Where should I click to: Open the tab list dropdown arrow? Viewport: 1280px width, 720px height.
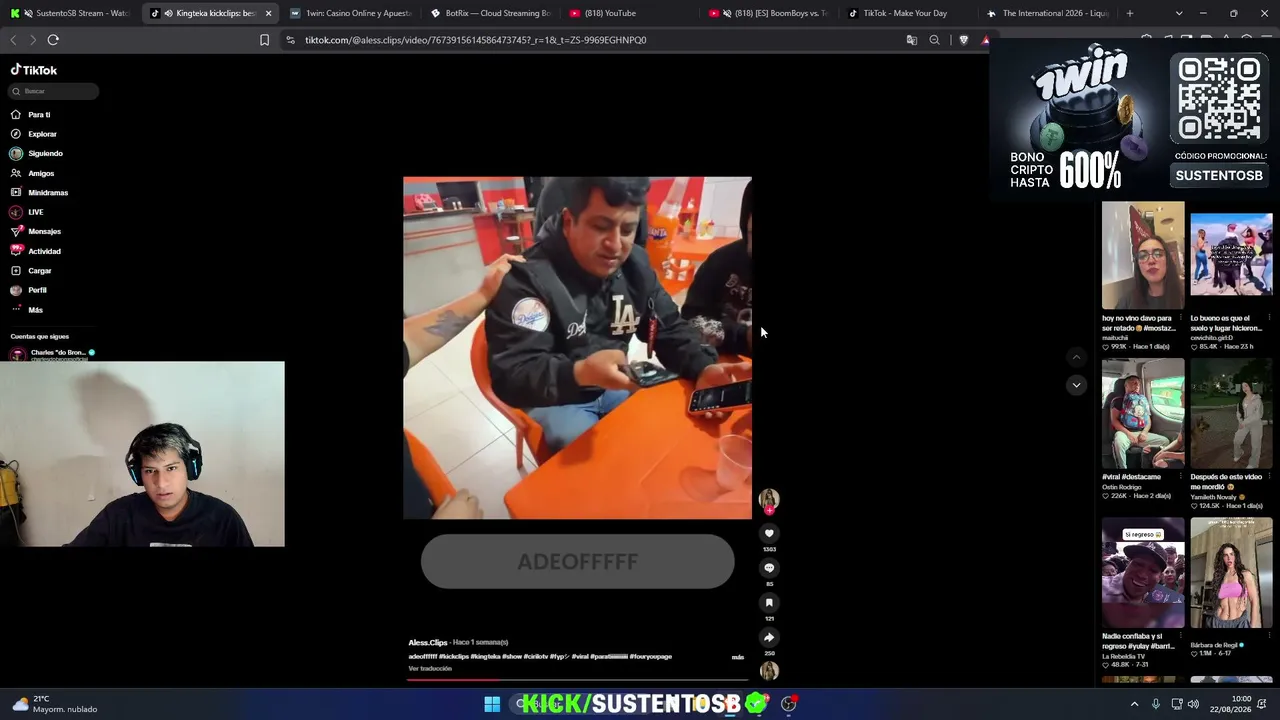(1179, 13)
